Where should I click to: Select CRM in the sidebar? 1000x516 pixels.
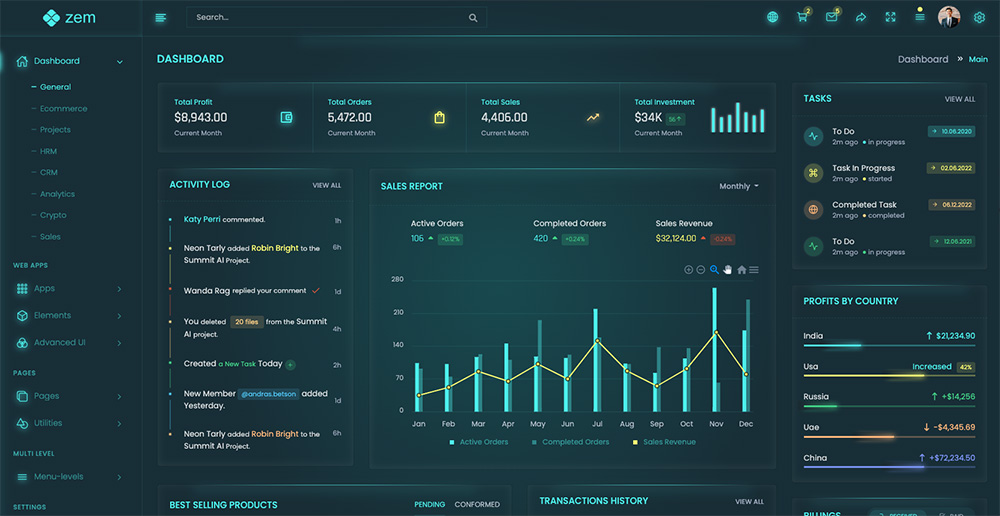point(48,172)
